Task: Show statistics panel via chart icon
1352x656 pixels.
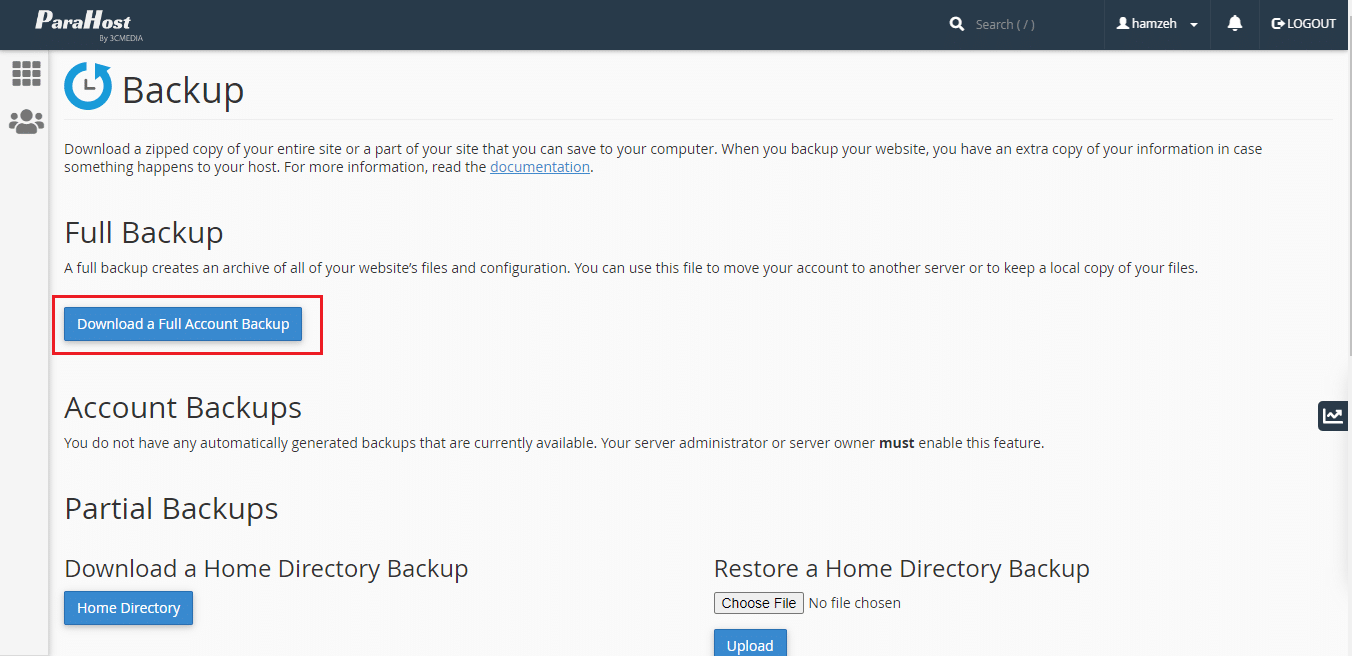Action: [1333, 416]
